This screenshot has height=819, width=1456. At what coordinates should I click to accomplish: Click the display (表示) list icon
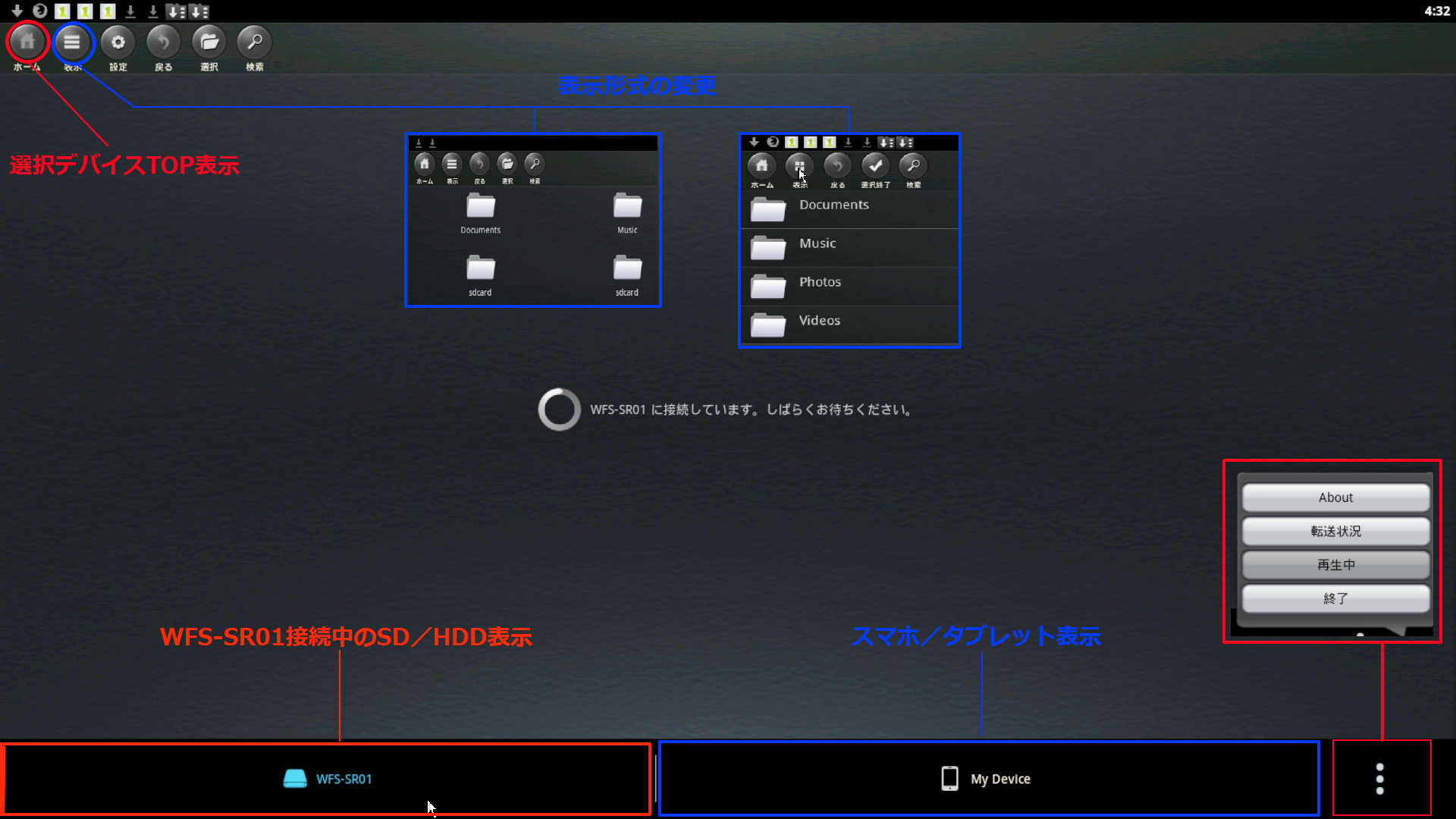click(73, 42)
